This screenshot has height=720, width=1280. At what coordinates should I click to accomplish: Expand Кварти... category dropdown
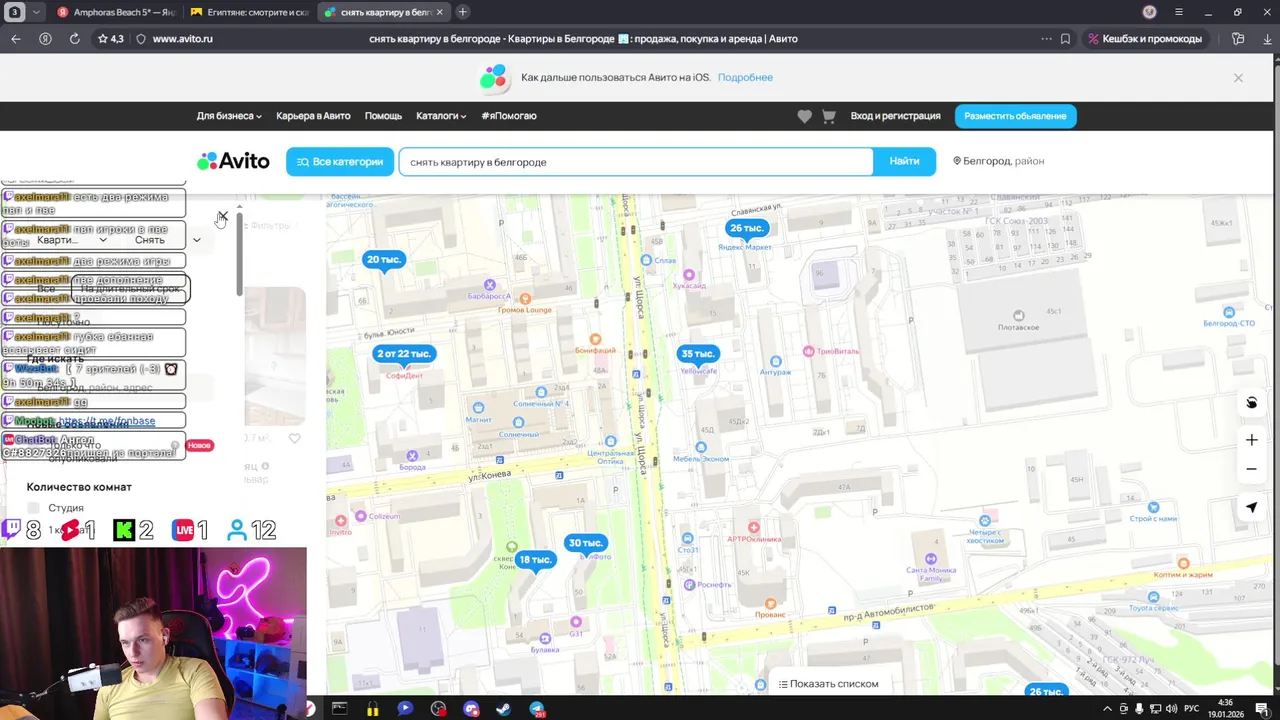(x=71, y=240)
